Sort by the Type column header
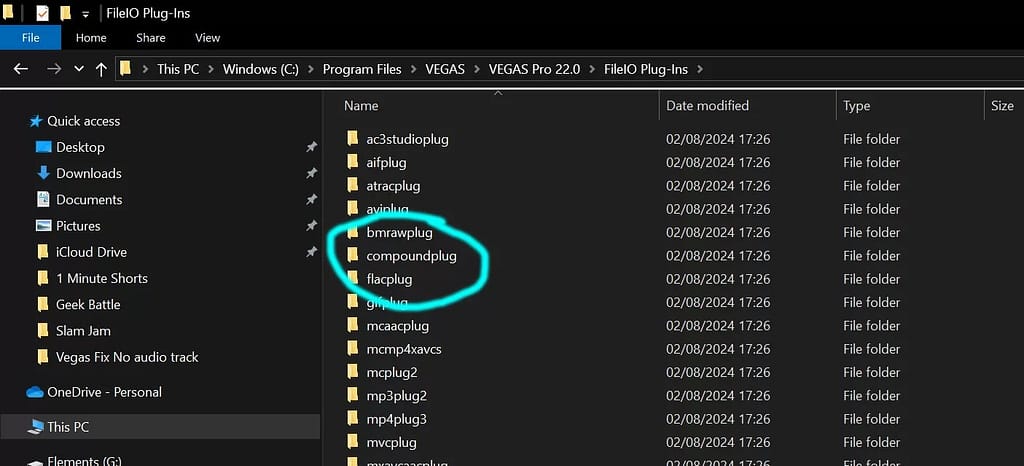Image resolution: width=1024 pixels, height=466 pixels. click(856, 106)
